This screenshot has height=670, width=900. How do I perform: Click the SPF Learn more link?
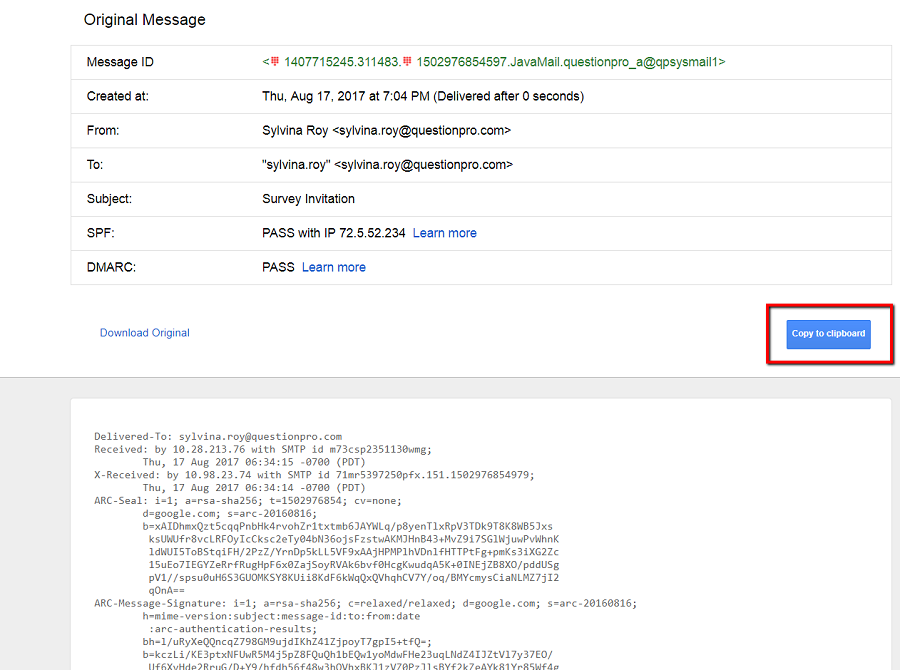(444, 232)
